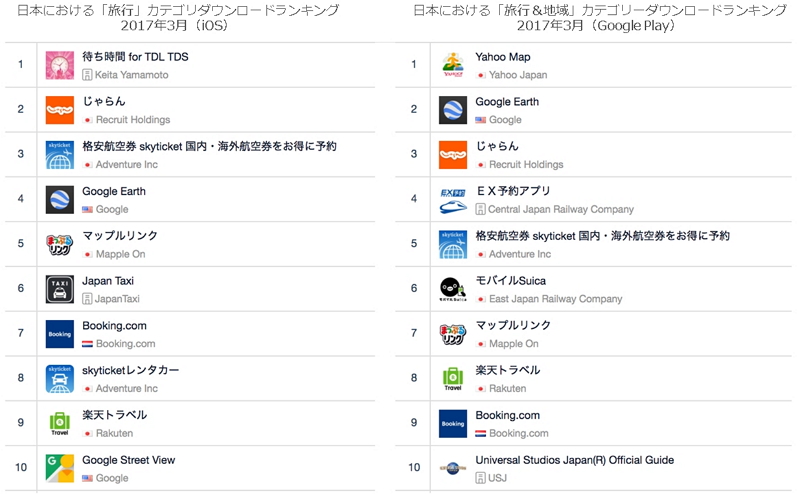800x494 pixels.
Task: Click Adventure Inc under skyticketレンタカー
Action: pos(127,389)
